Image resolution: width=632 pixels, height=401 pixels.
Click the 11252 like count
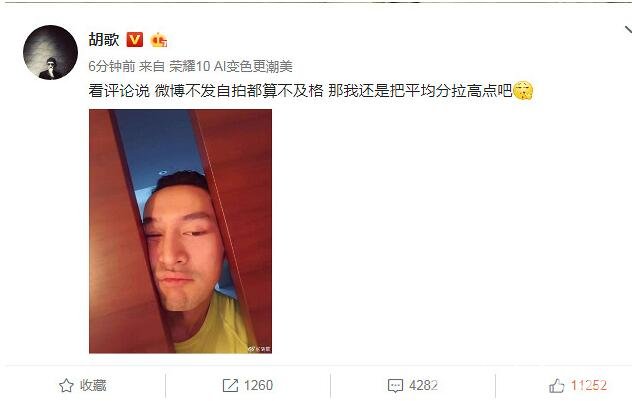[588, 385]
